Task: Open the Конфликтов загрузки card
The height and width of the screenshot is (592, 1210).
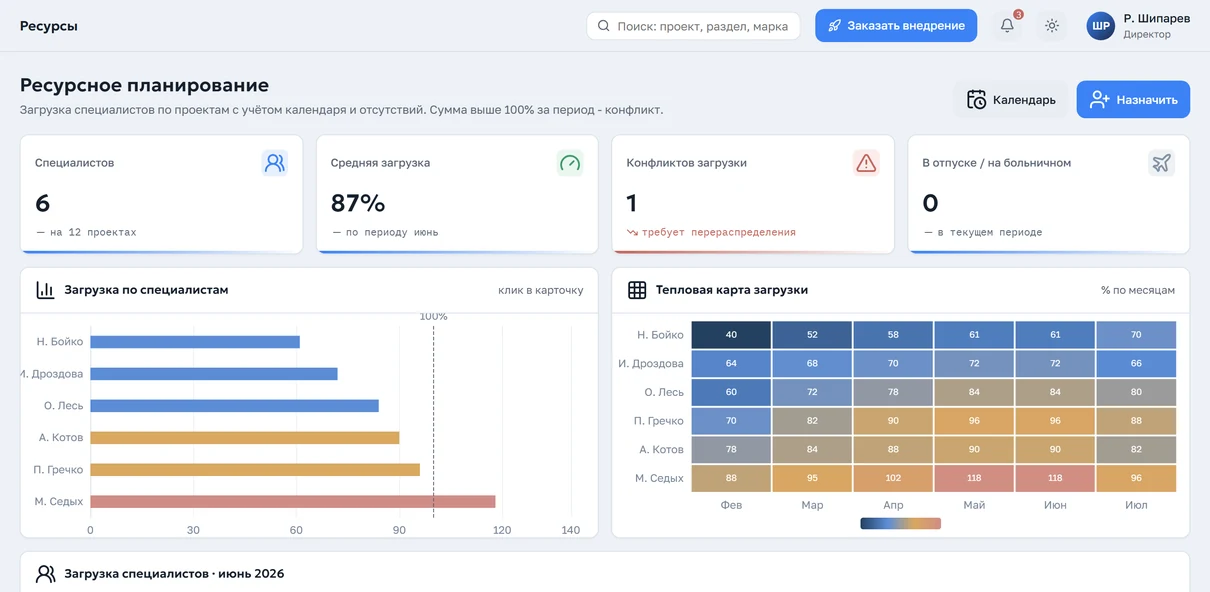Action: click(751, 194)
